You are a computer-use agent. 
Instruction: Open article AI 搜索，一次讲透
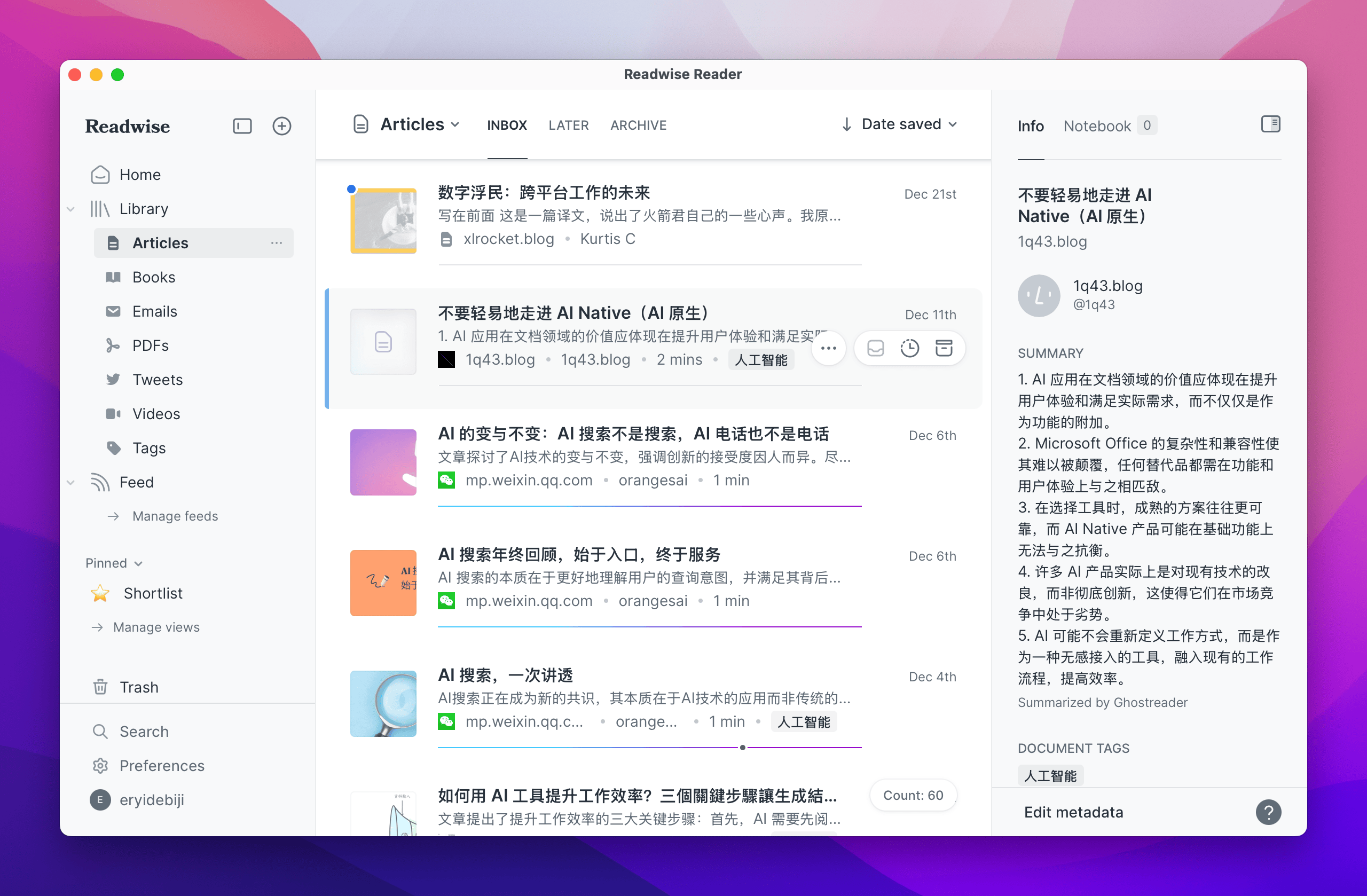coord(506,675)
